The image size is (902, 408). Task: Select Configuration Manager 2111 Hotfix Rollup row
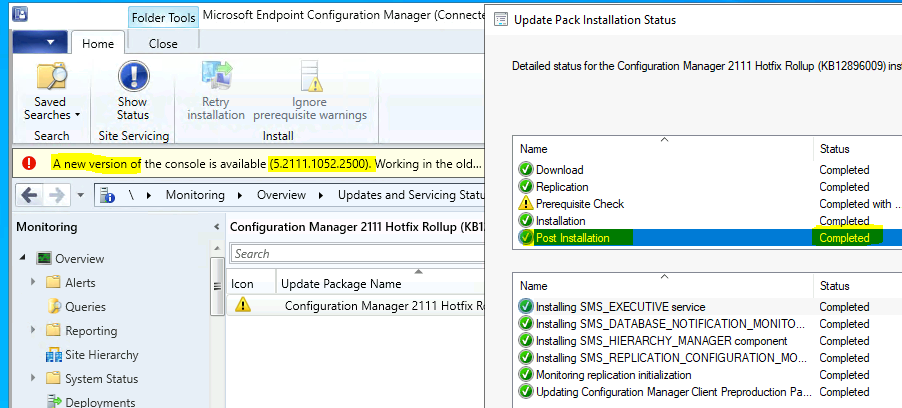click(x=356, y=306)
